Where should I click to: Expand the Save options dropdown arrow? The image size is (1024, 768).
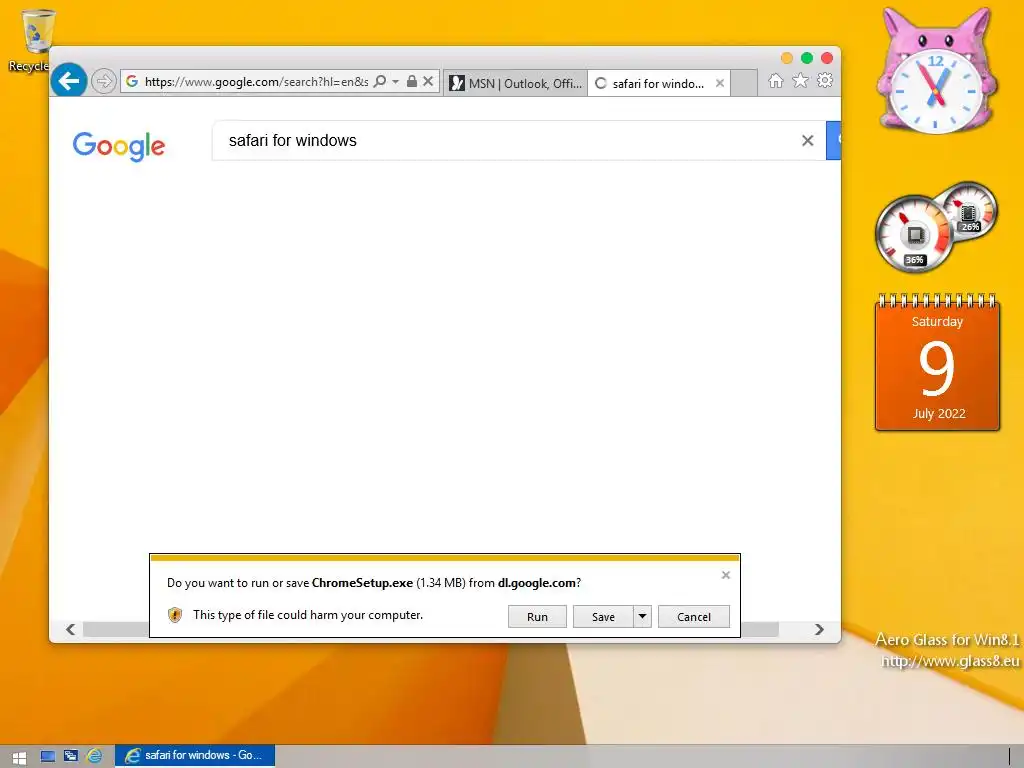tap(643, 616)
